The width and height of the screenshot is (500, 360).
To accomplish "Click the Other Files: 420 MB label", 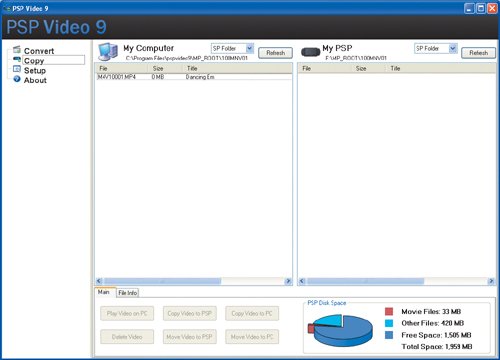I will 433,323.
